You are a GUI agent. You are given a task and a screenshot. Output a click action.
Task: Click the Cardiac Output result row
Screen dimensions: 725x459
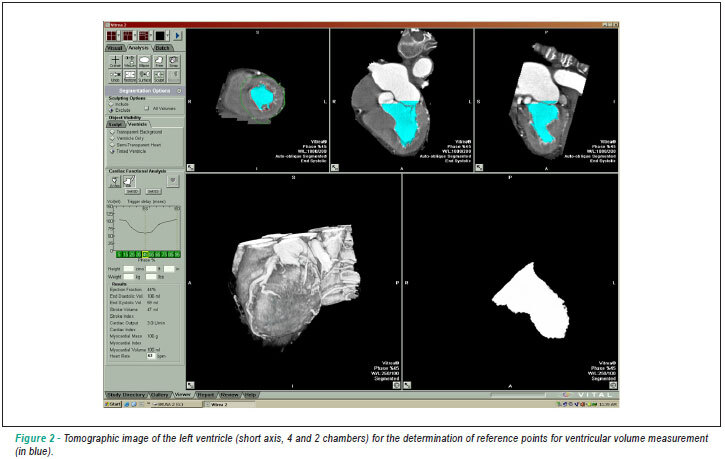pyautogui.click(x=137, y=323)
